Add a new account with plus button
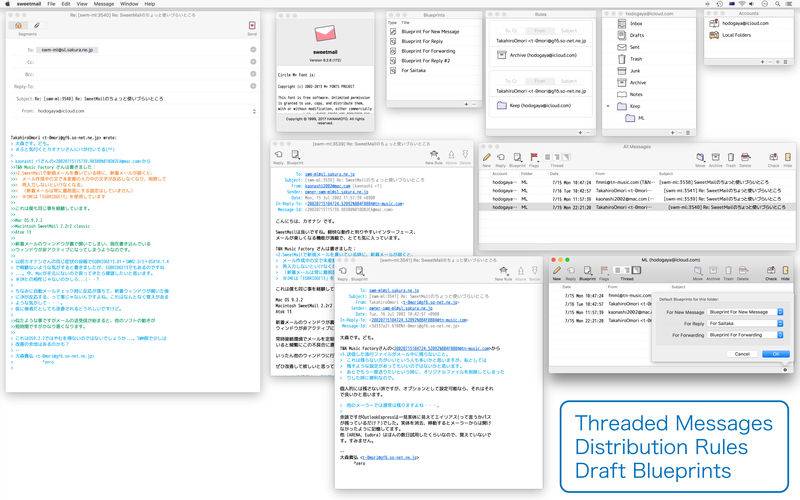800x500 pixels. (x=763, y=62)
